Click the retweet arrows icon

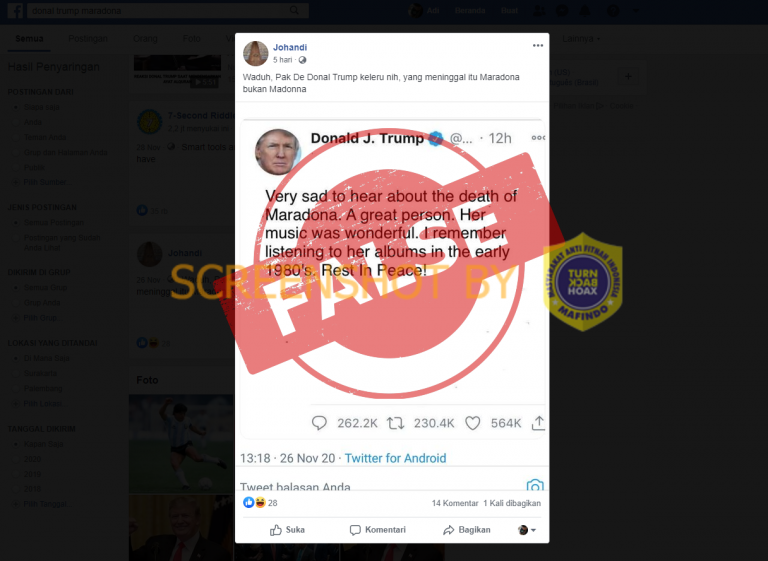395,423
